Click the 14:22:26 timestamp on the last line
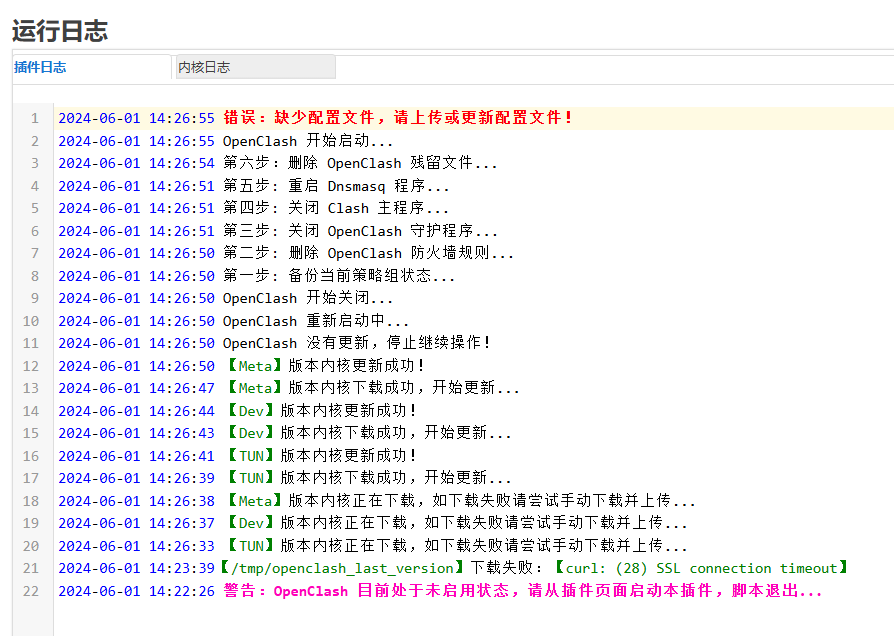This screenshot has height=636, width=894. [181, 591]
